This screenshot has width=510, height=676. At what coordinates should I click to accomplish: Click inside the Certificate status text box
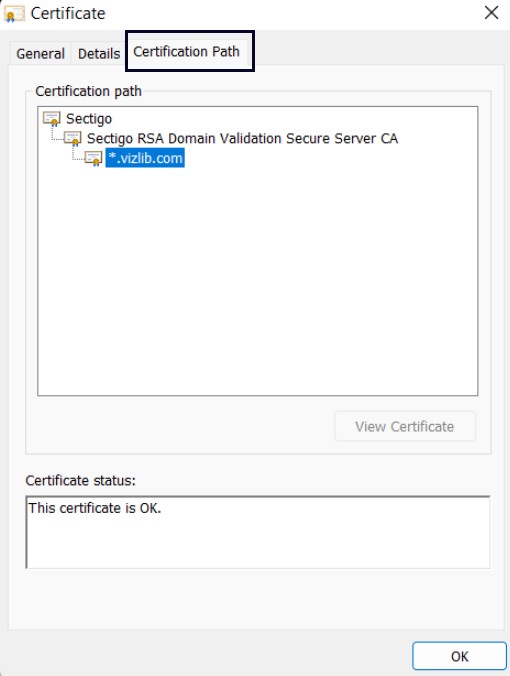pos(258,532)
